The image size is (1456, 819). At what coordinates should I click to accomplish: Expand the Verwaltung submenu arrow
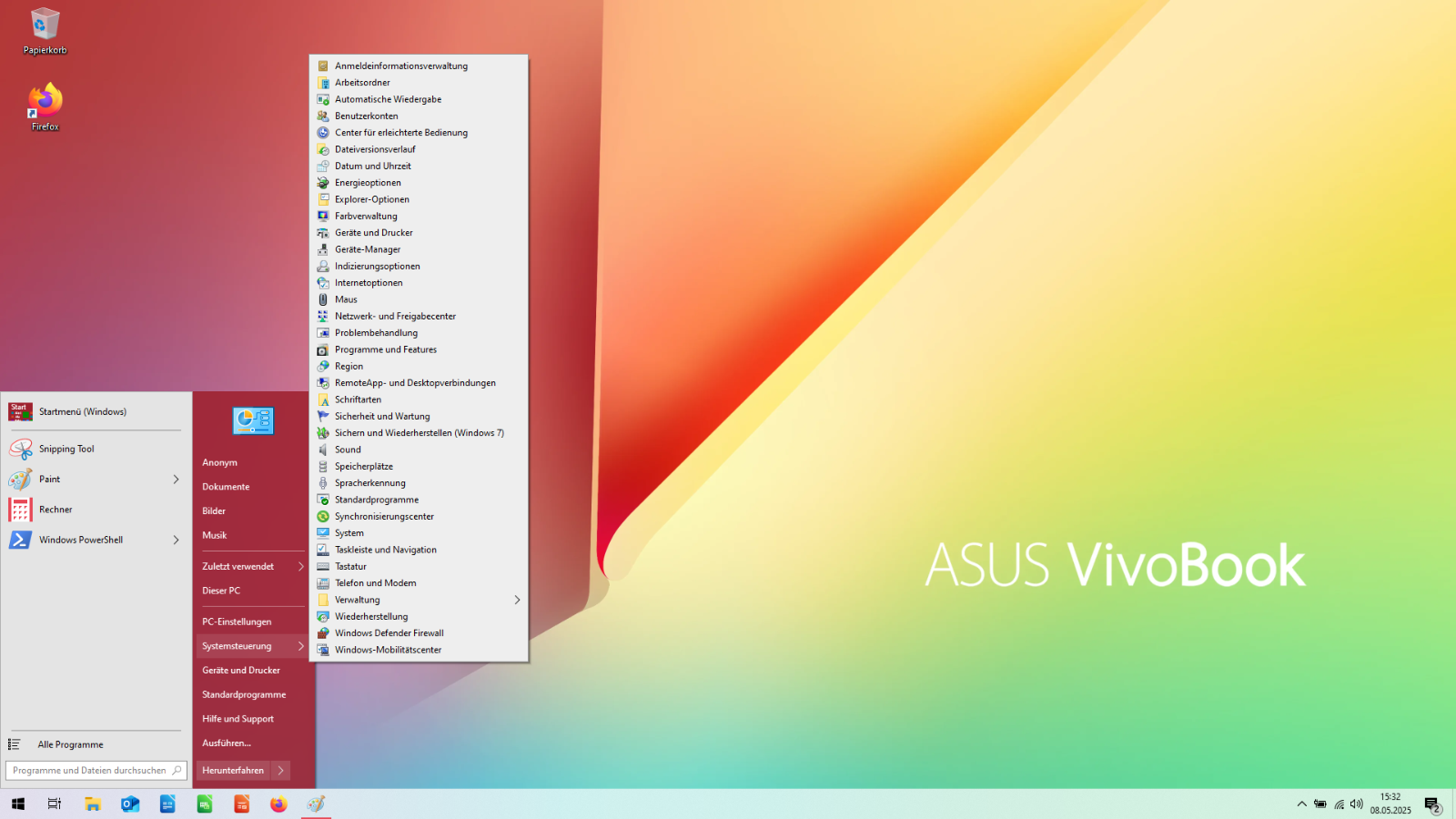tap(517, 600)
